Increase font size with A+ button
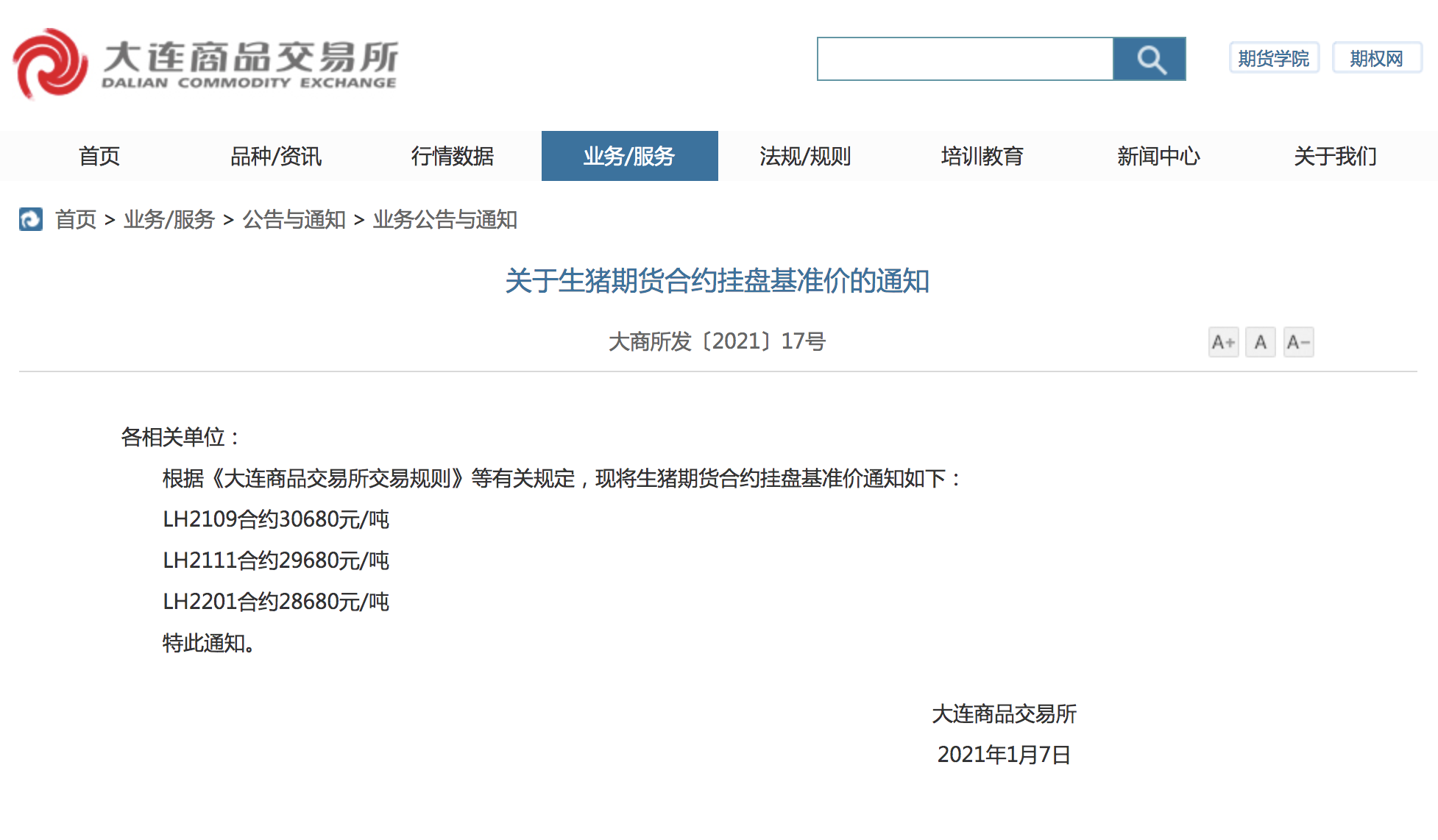Screen dimensions: 1438x840 pyautogui.click(x=1223, y=342)
